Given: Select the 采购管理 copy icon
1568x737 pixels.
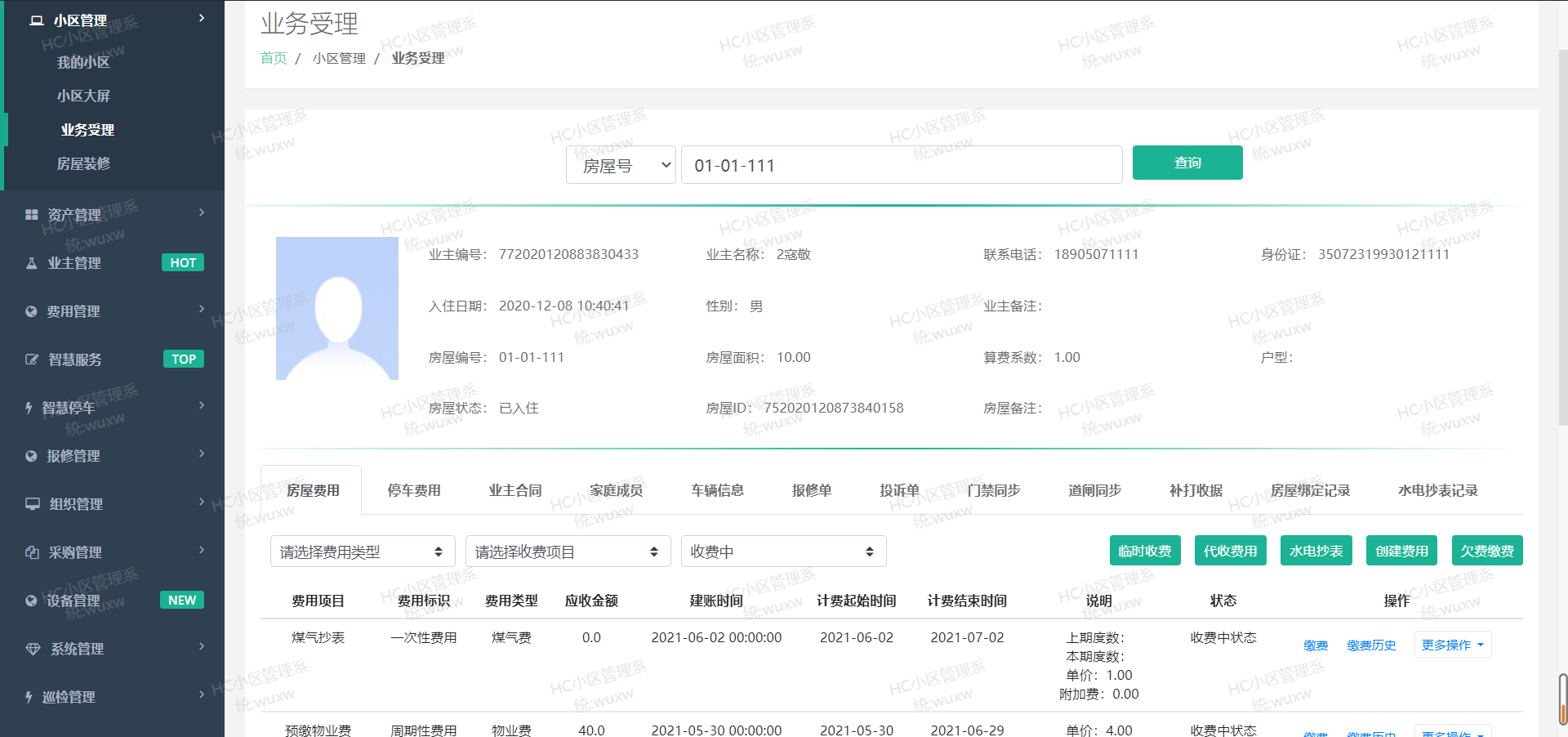Looking at the screenshot, I should click(x=30, y=552).
